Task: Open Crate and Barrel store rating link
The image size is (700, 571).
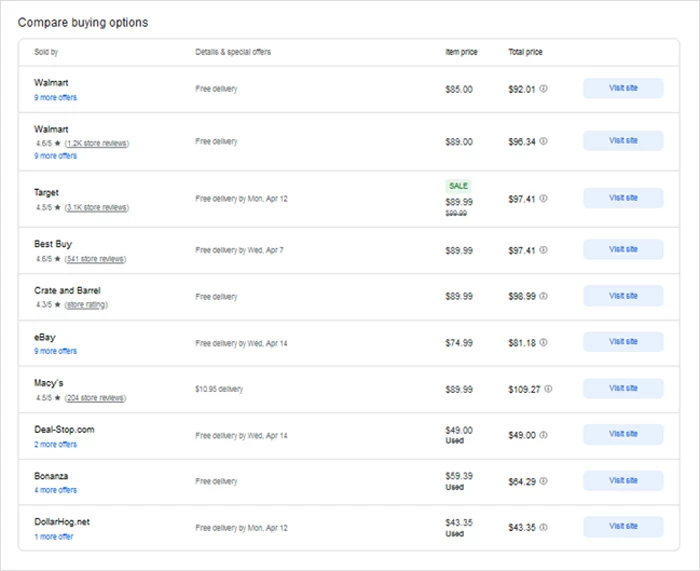Action: (x=87, y=305)
